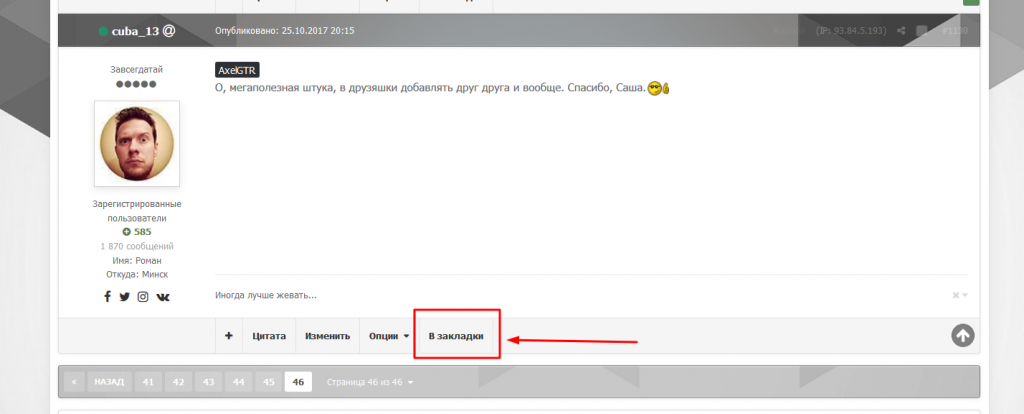Add post to bookmarks via В закладки
Viewport: 1024px width, 414px height.
(x=456, y=336)
